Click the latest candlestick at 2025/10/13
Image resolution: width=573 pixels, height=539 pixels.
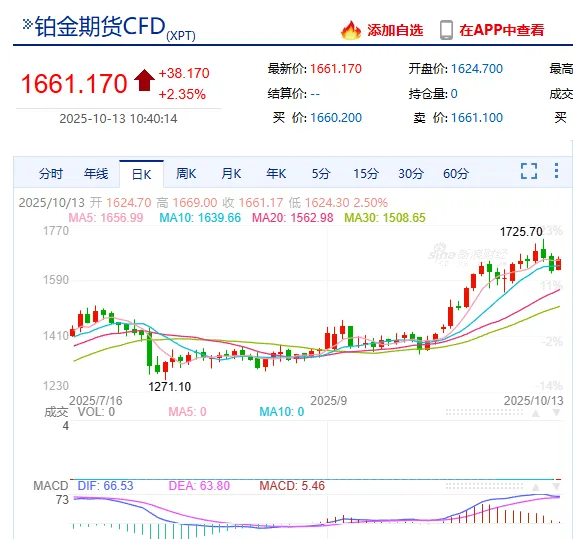pos(558,263)
